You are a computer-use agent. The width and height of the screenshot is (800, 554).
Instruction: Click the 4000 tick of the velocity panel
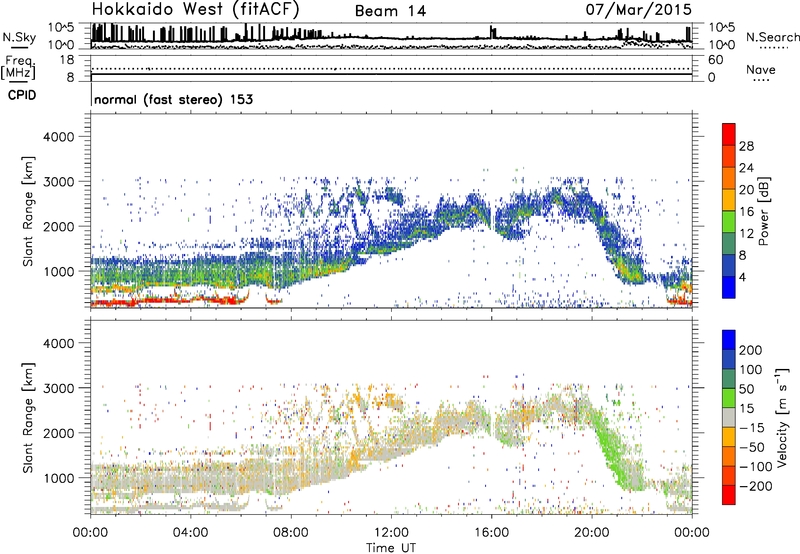click(58, 343)
